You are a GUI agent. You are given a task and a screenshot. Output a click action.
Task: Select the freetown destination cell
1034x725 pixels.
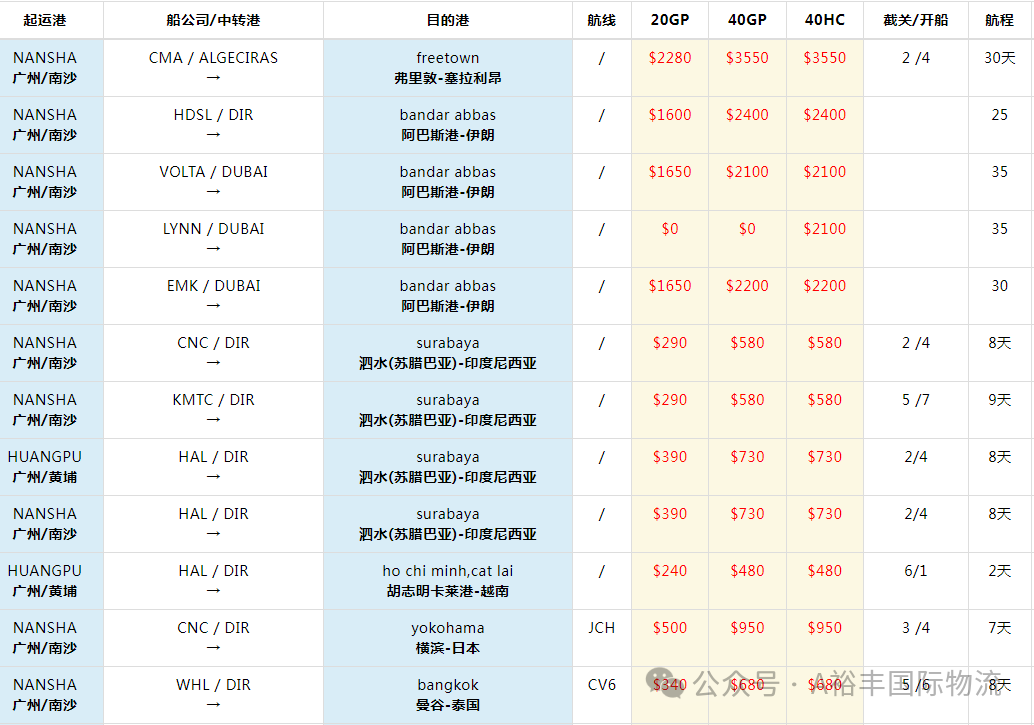coord(448,67)
